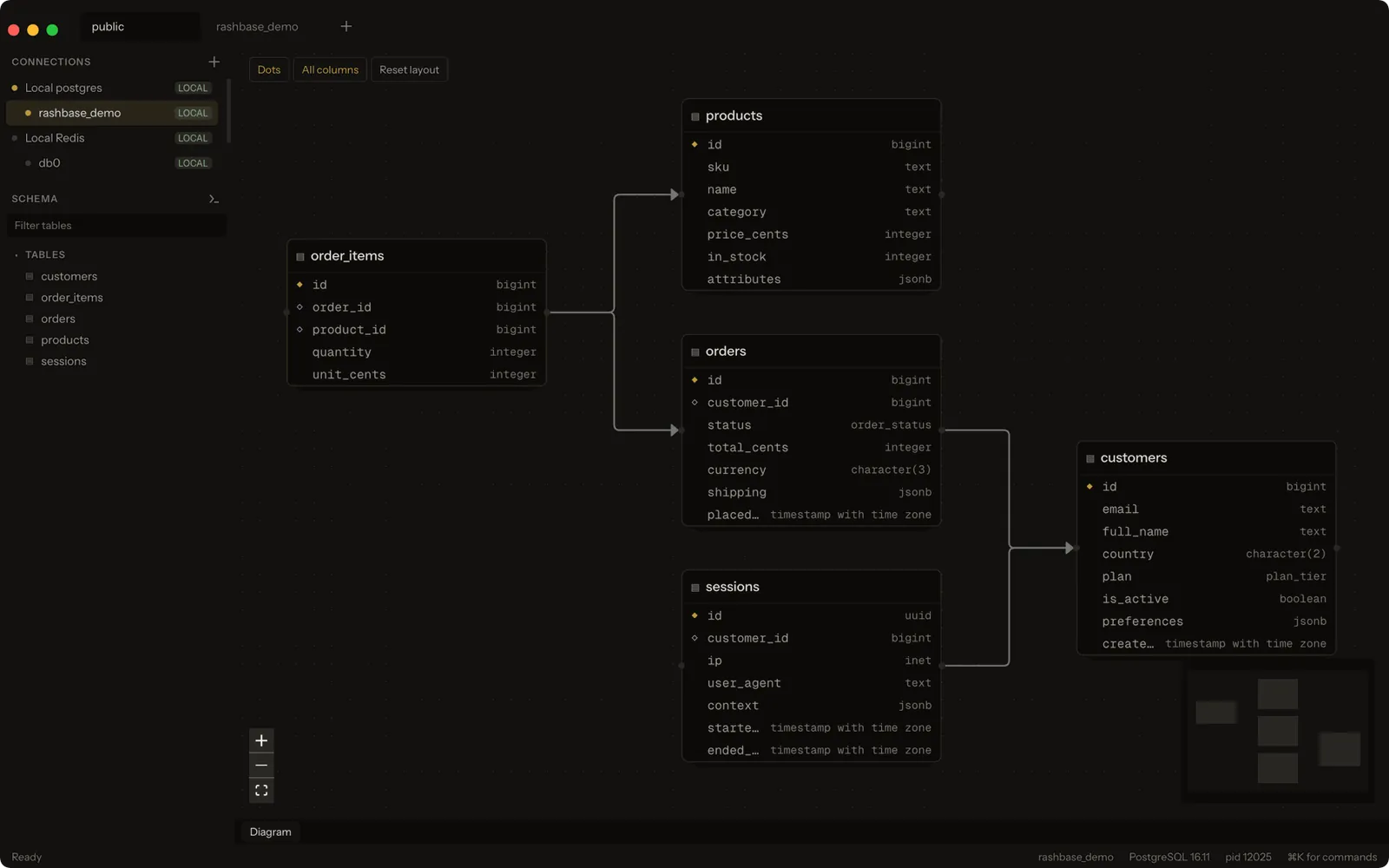Focus the Filter tables field
This screenshot has width=1389, height=868.
116,226
